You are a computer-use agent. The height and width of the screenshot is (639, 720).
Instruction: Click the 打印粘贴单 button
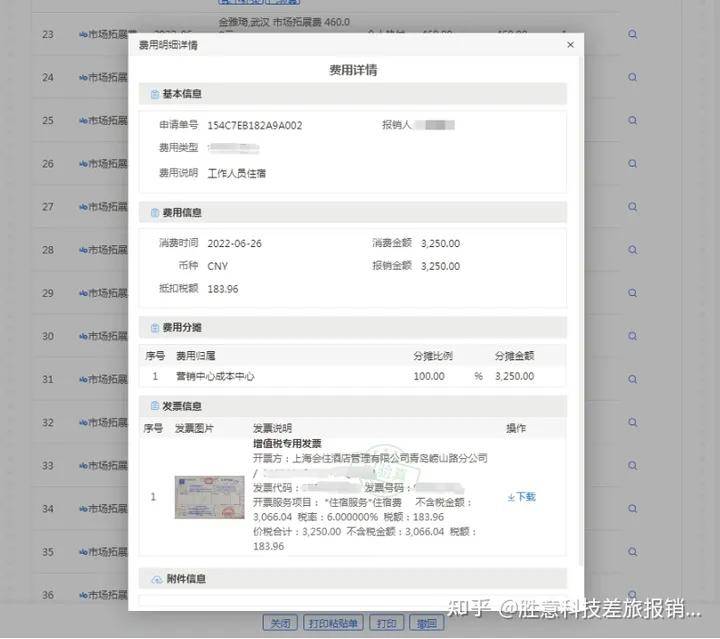[x=333, y=623]
